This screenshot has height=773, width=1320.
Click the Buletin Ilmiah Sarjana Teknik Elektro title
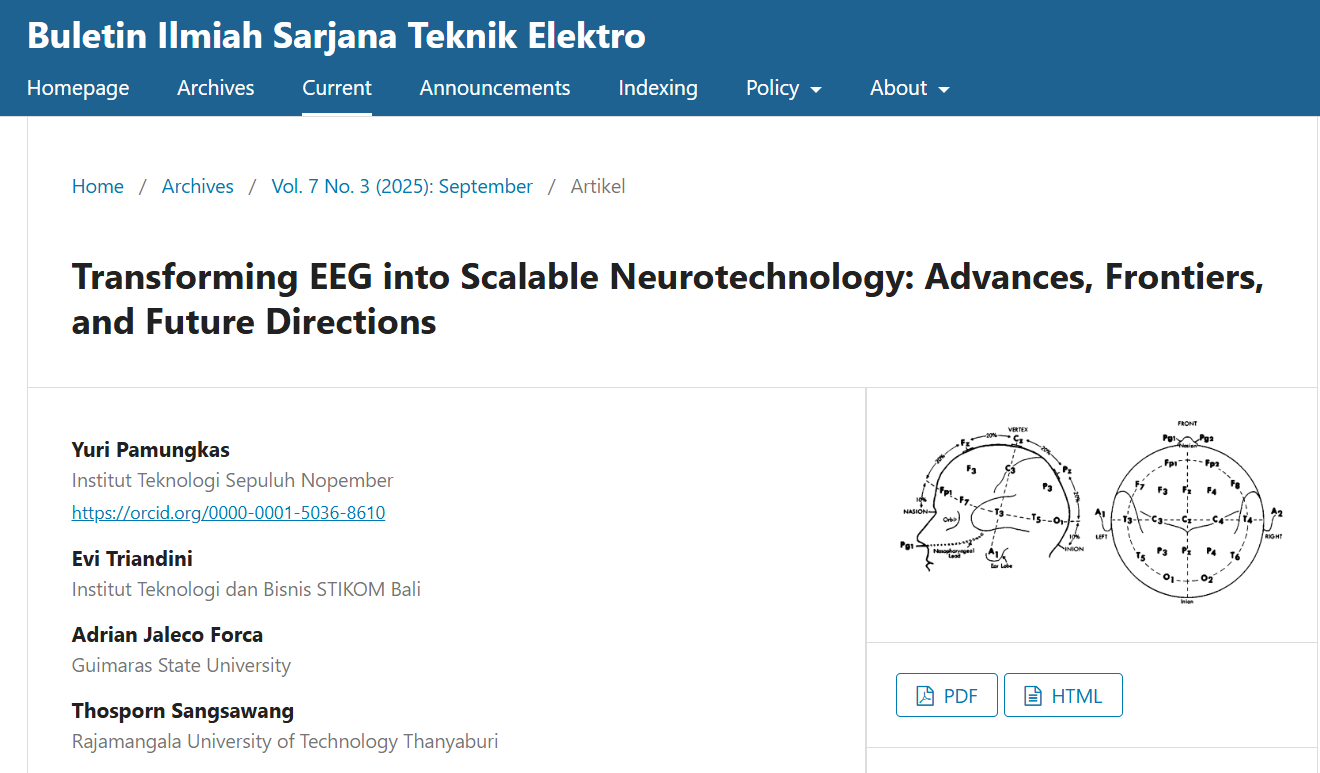tap(336, 36)
